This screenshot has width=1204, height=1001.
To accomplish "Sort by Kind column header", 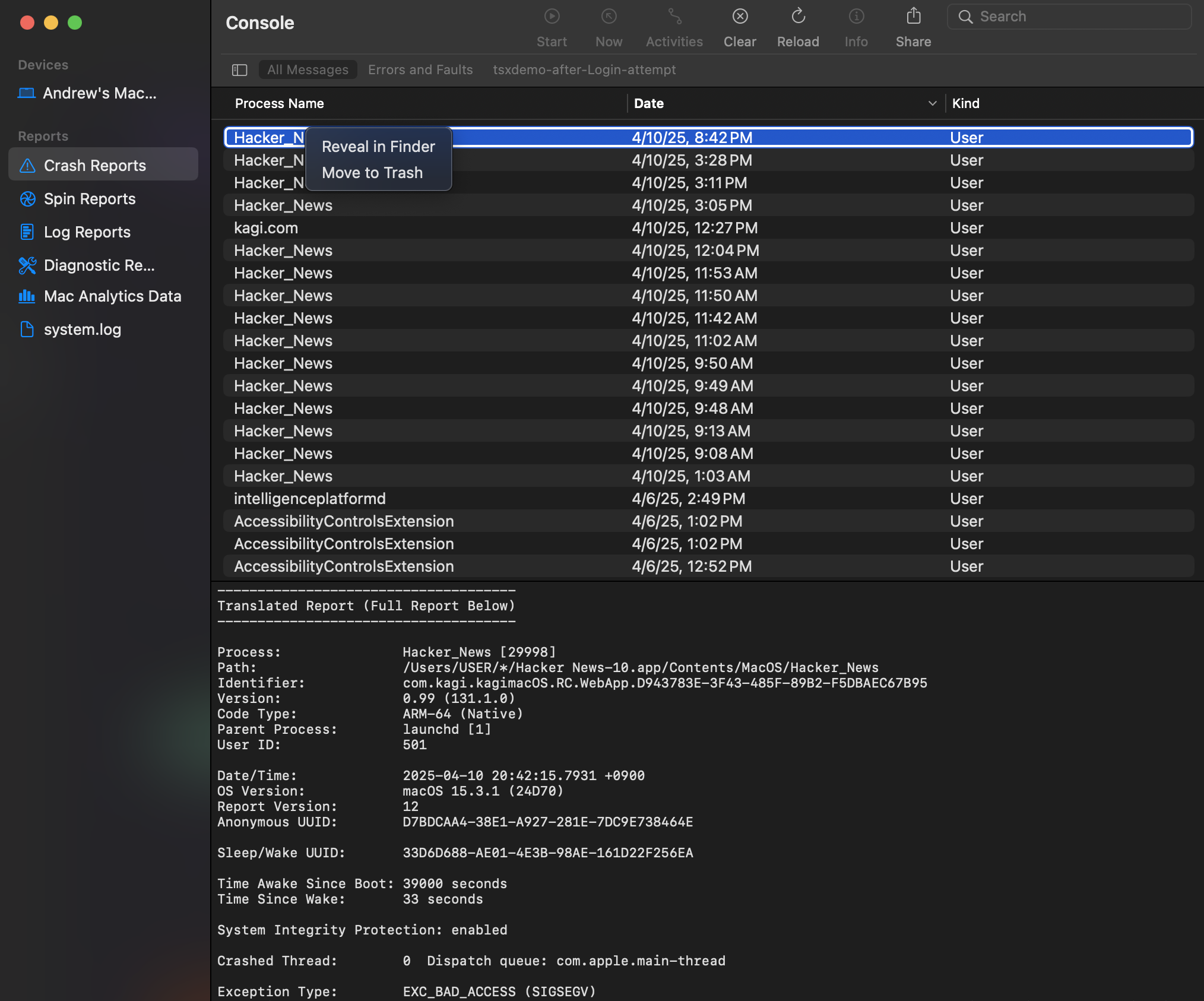I will click(965, 103).
